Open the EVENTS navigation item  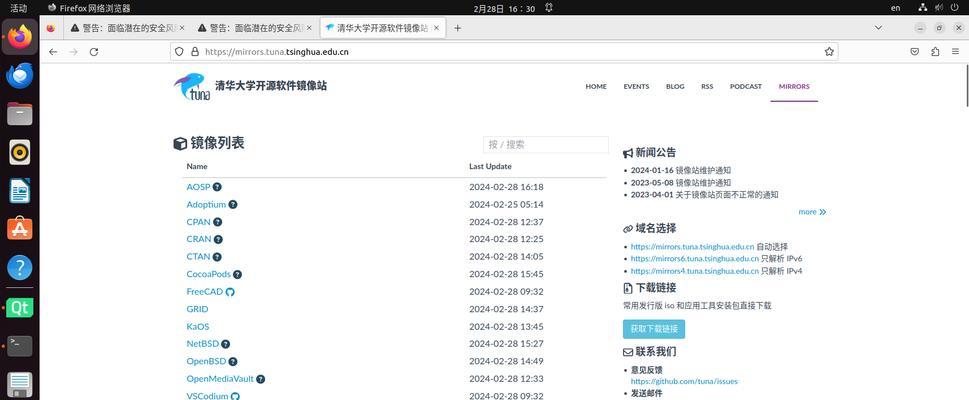click(x=636, y=87)
